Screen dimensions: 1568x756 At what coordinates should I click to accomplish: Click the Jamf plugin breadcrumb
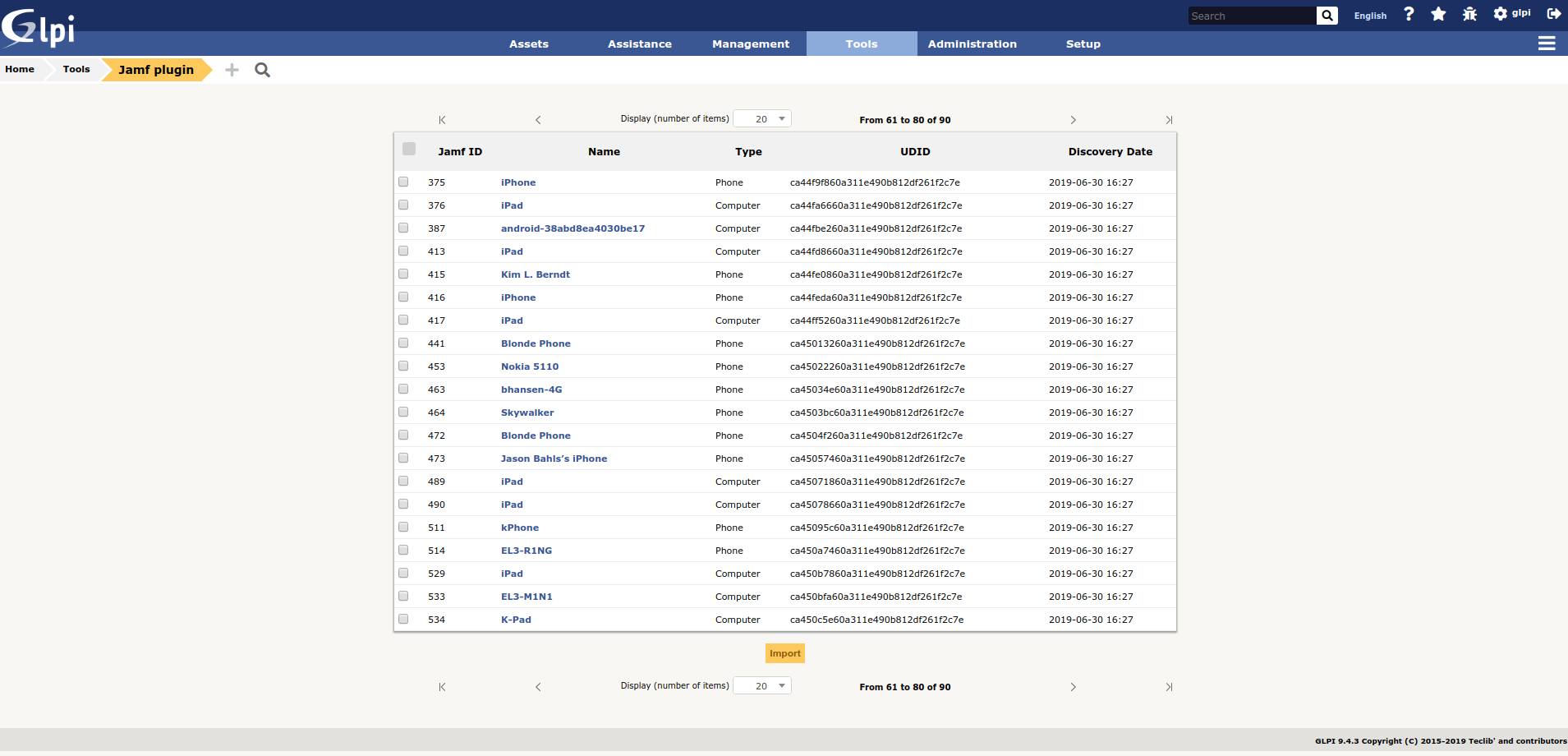click(156, 70)
